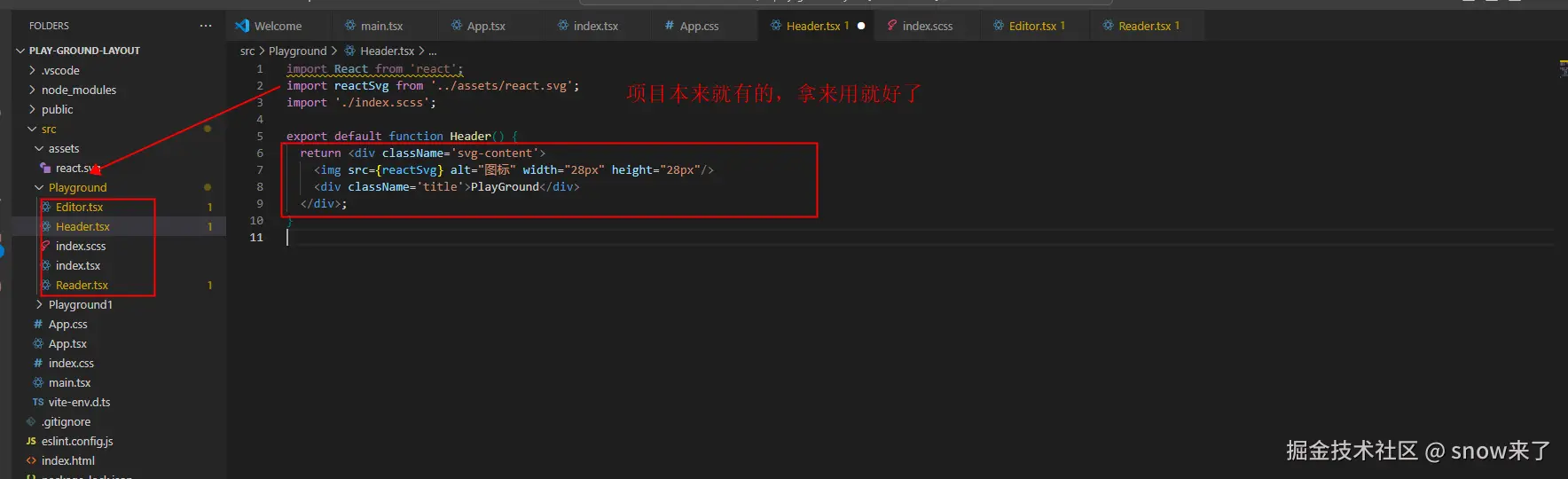Image resolution: width=1568 pixels, height=479 pixels.
Task: Click the Playground breadcrumb segment
Action: (x=297, y=51)
